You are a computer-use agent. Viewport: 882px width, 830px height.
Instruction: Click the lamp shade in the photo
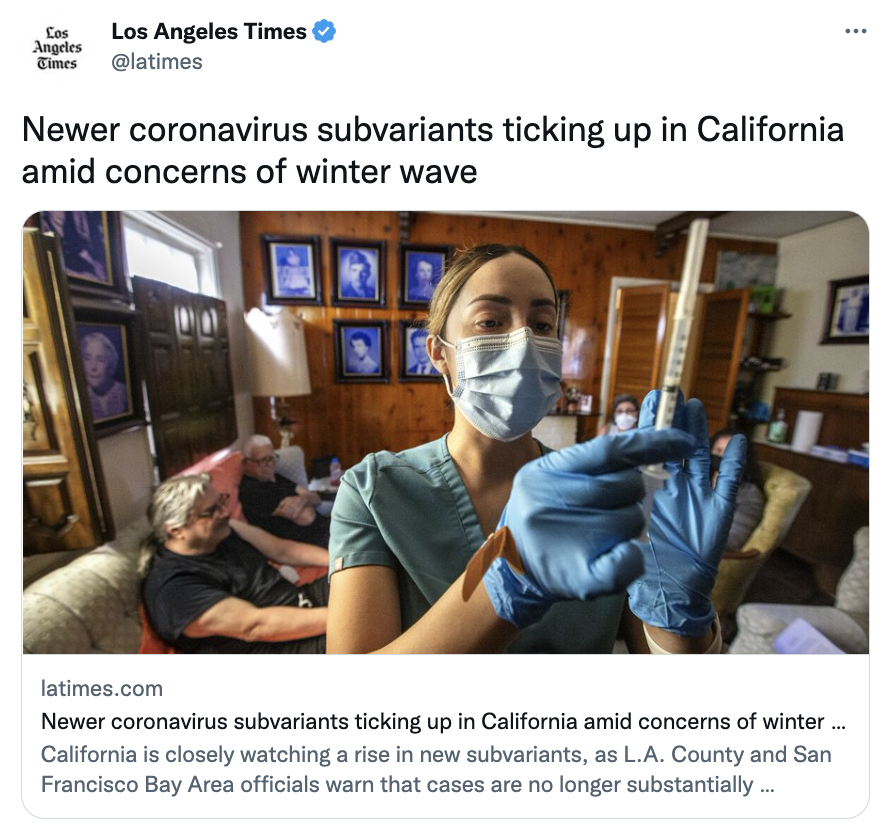coord(277,352)
